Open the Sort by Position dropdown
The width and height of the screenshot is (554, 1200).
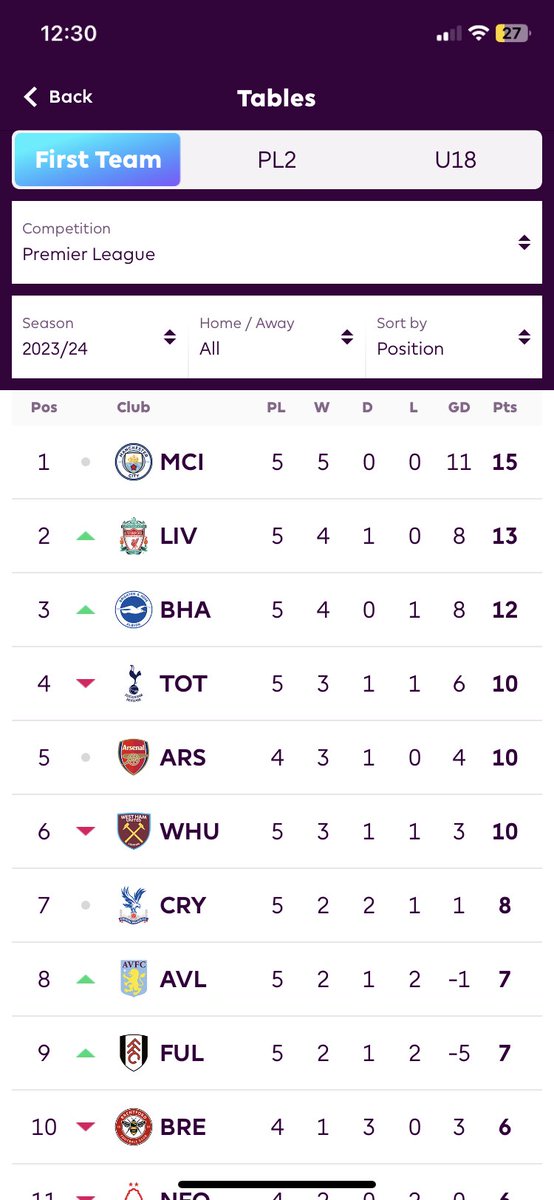coord(454,336)
